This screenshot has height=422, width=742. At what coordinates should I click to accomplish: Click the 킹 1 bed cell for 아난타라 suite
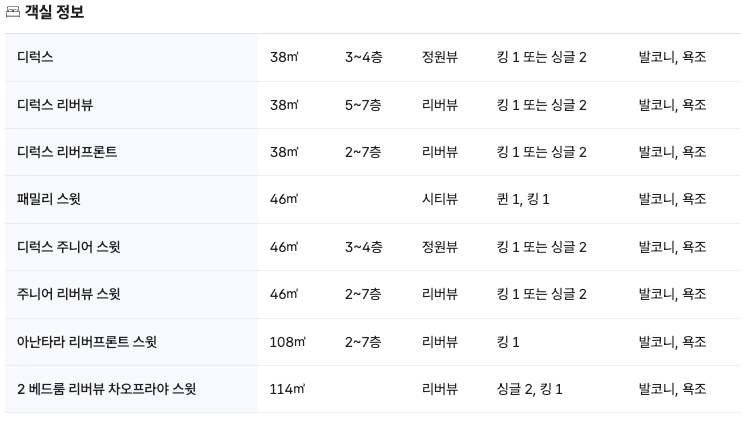[508, 342]
